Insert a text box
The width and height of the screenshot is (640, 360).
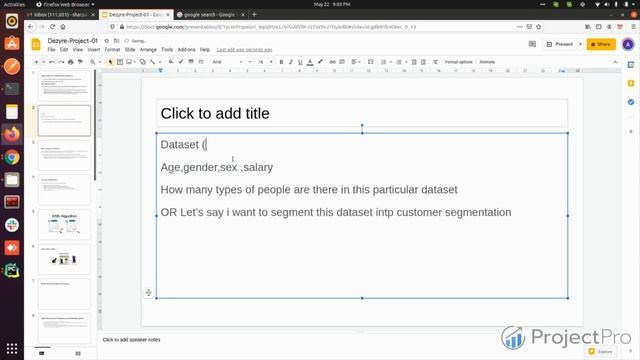[120, 62]
